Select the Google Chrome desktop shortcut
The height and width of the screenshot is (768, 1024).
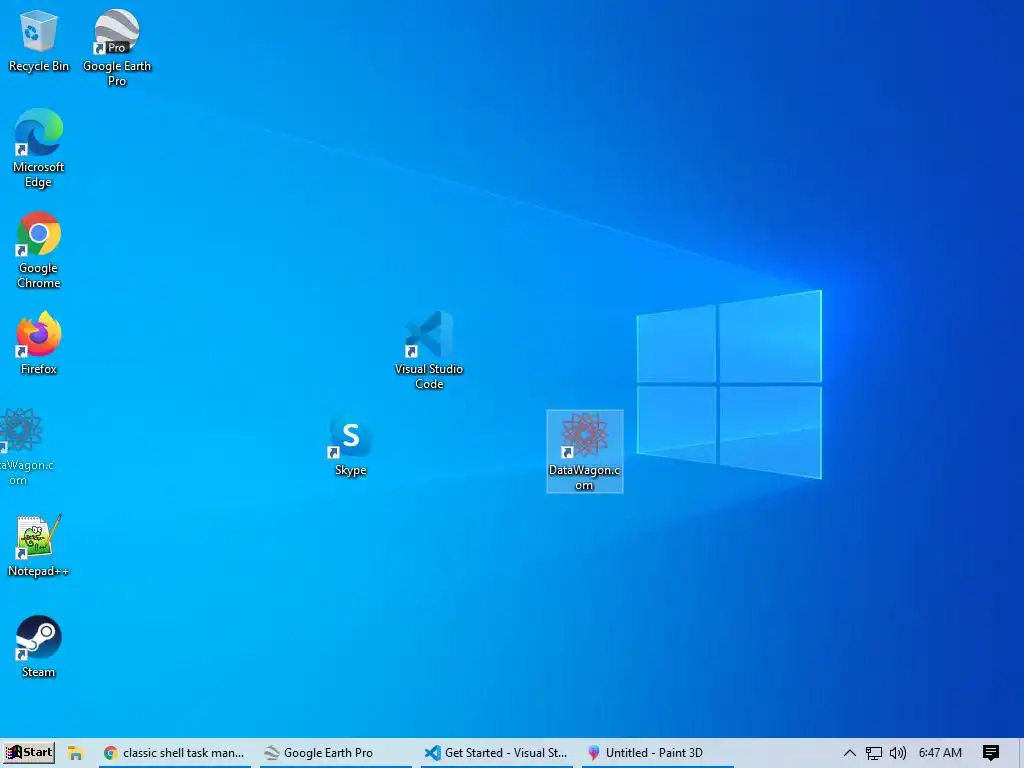(x=39, y=249)
